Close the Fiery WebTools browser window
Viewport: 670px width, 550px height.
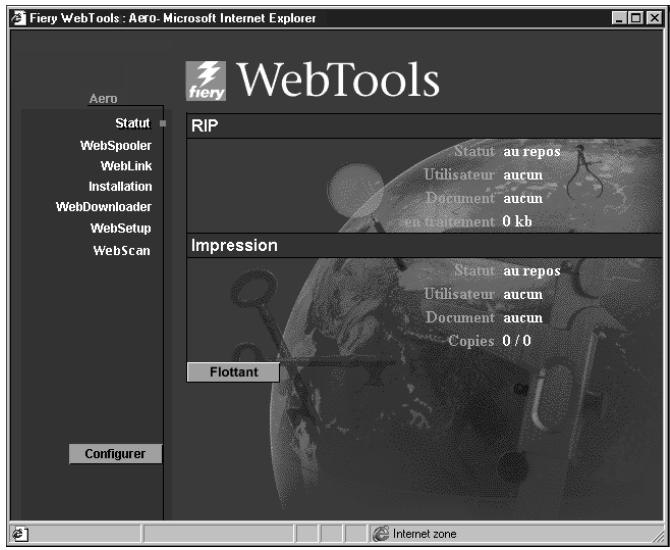point(654,18)
